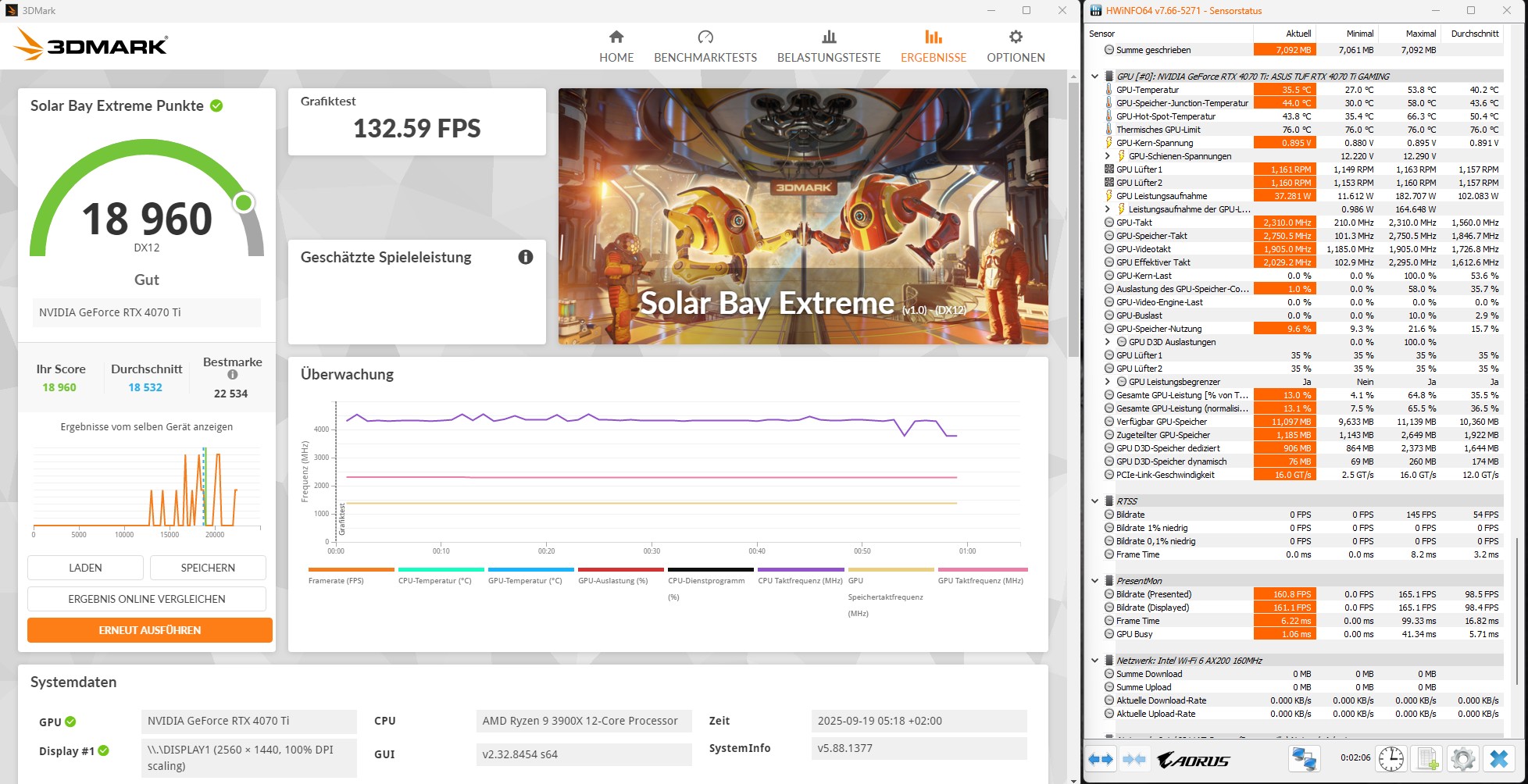Collapse the PresentMon sensor group
This screenshot has height=784, width=1528.
point(1094,581)
